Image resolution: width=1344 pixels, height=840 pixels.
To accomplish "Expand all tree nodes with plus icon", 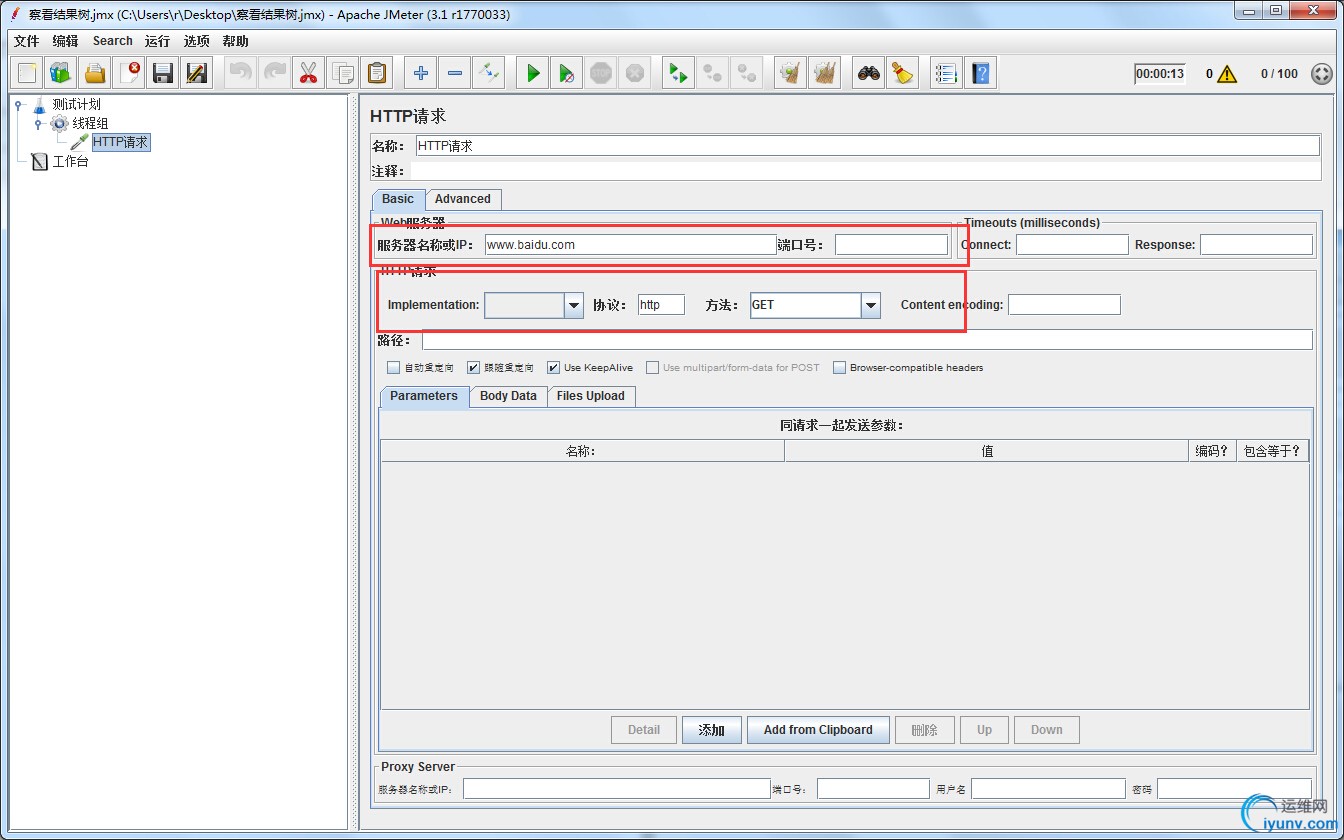I will click(421, 73).
